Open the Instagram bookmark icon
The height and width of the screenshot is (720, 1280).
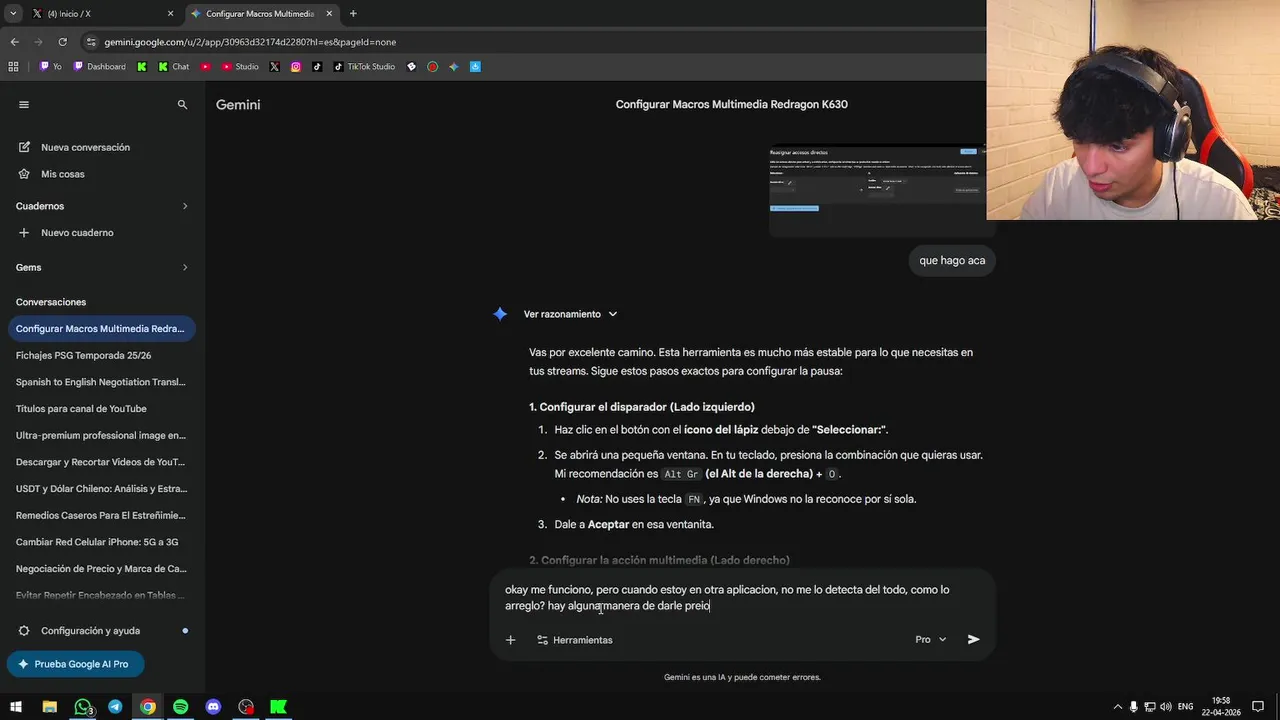click(x=296, y=67)
